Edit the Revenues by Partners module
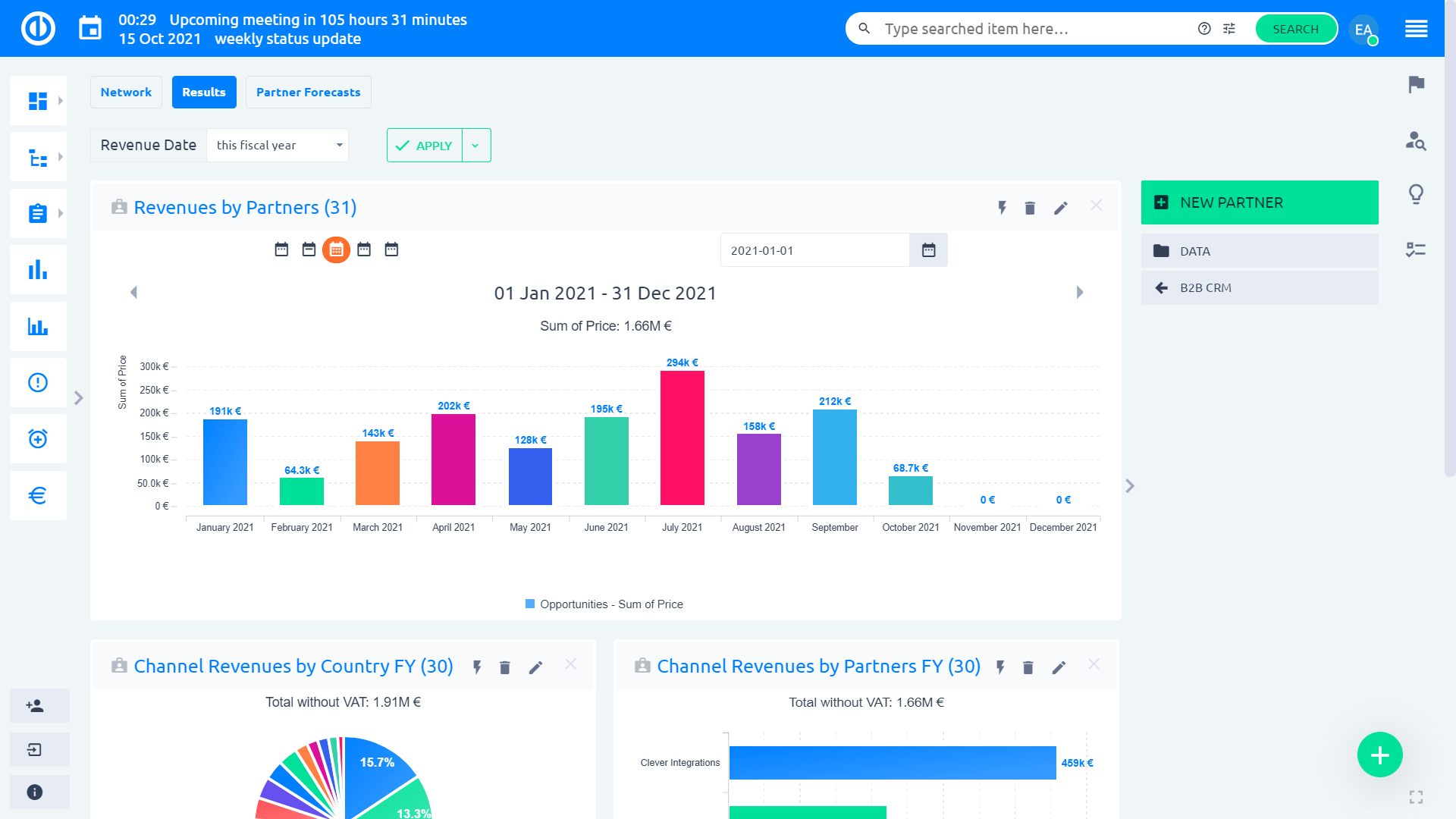 (x=1061, y=208)
